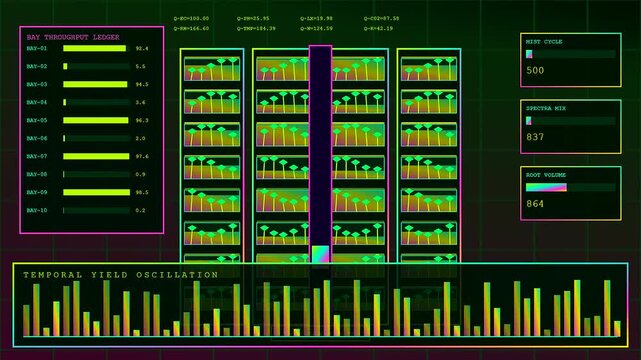Select the Root Volume value 864
641x360 pixels.
tap(535, 203)
